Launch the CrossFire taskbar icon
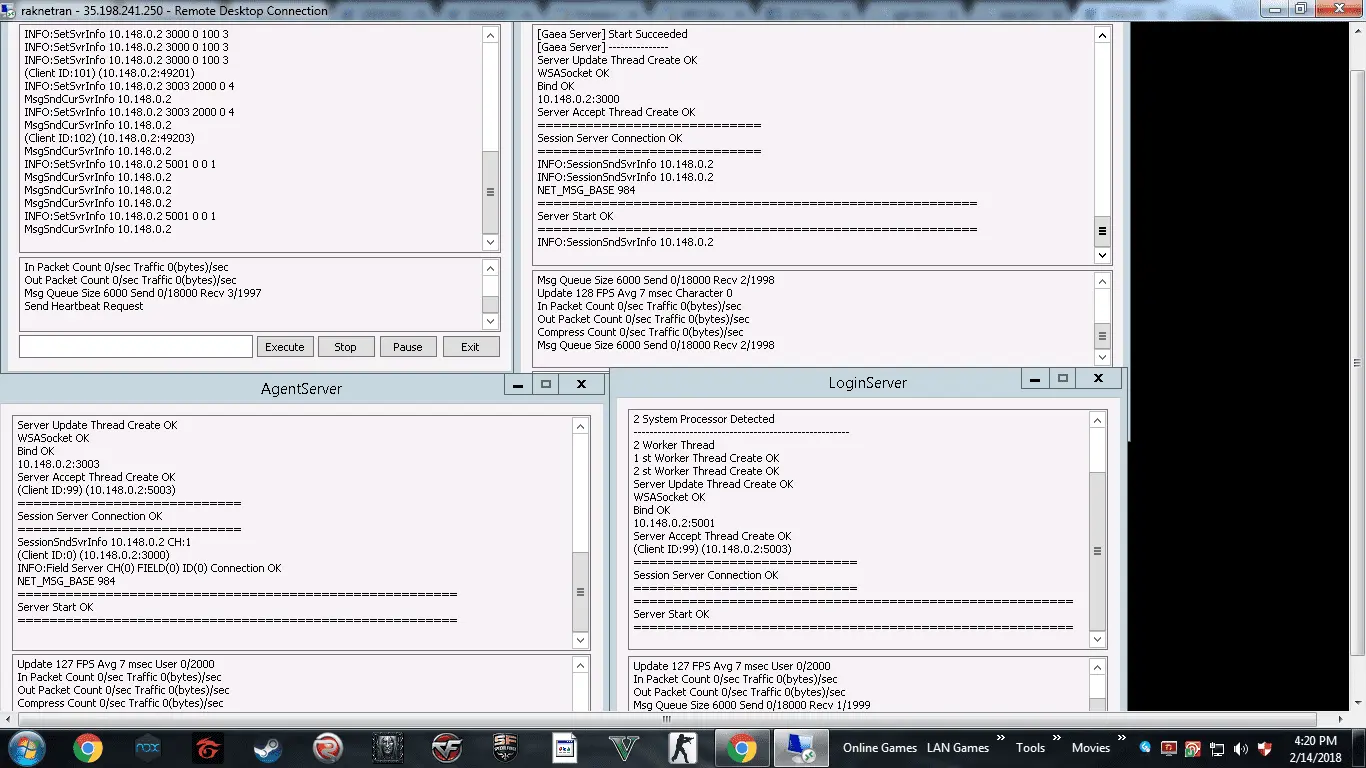The width and height of the screenshot is (1366, 768). click(447, 748)
